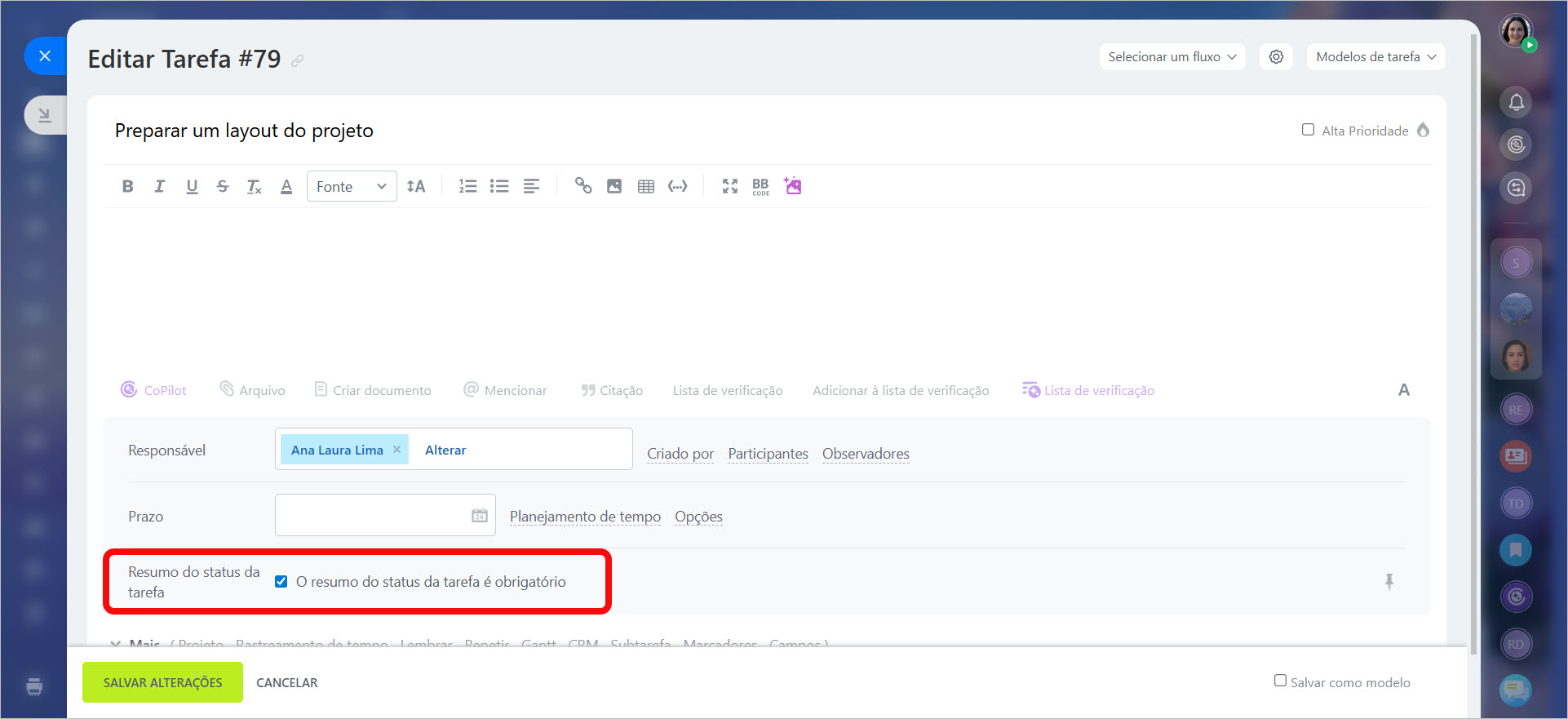
Task: Insert a bulleted list
Action: [499, 186]
